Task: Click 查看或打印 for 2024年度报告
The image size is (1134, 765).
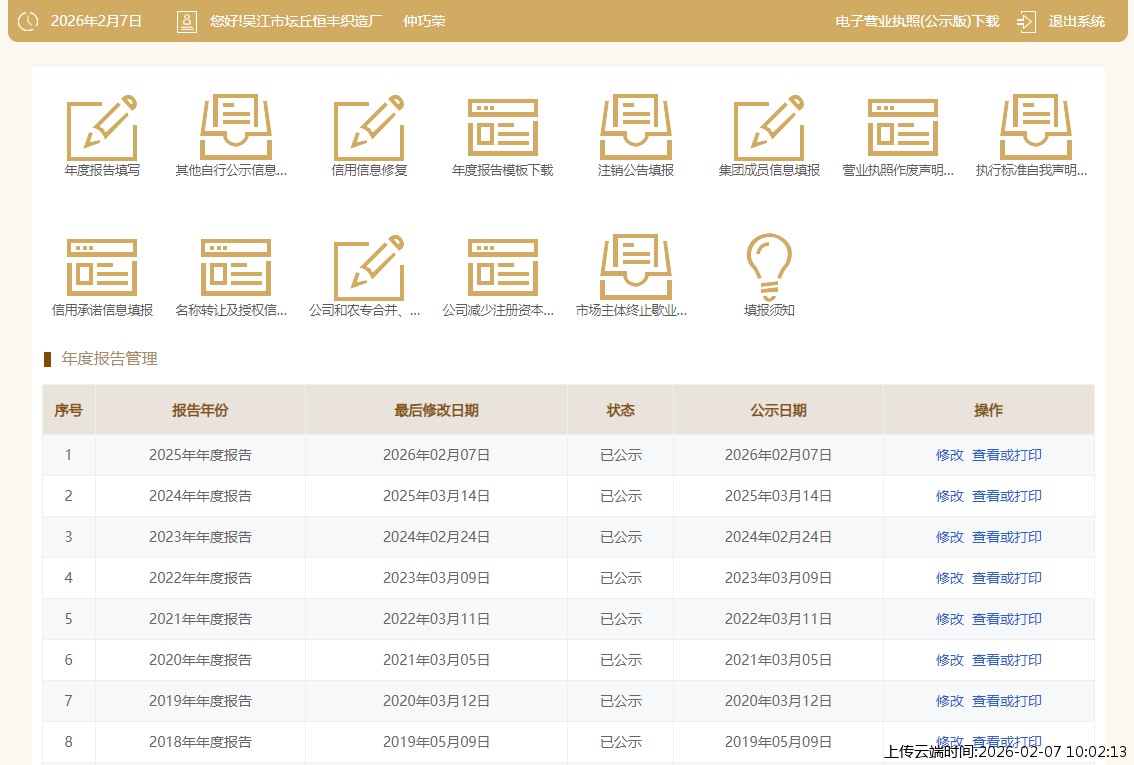Action: tap(1006, 496)
